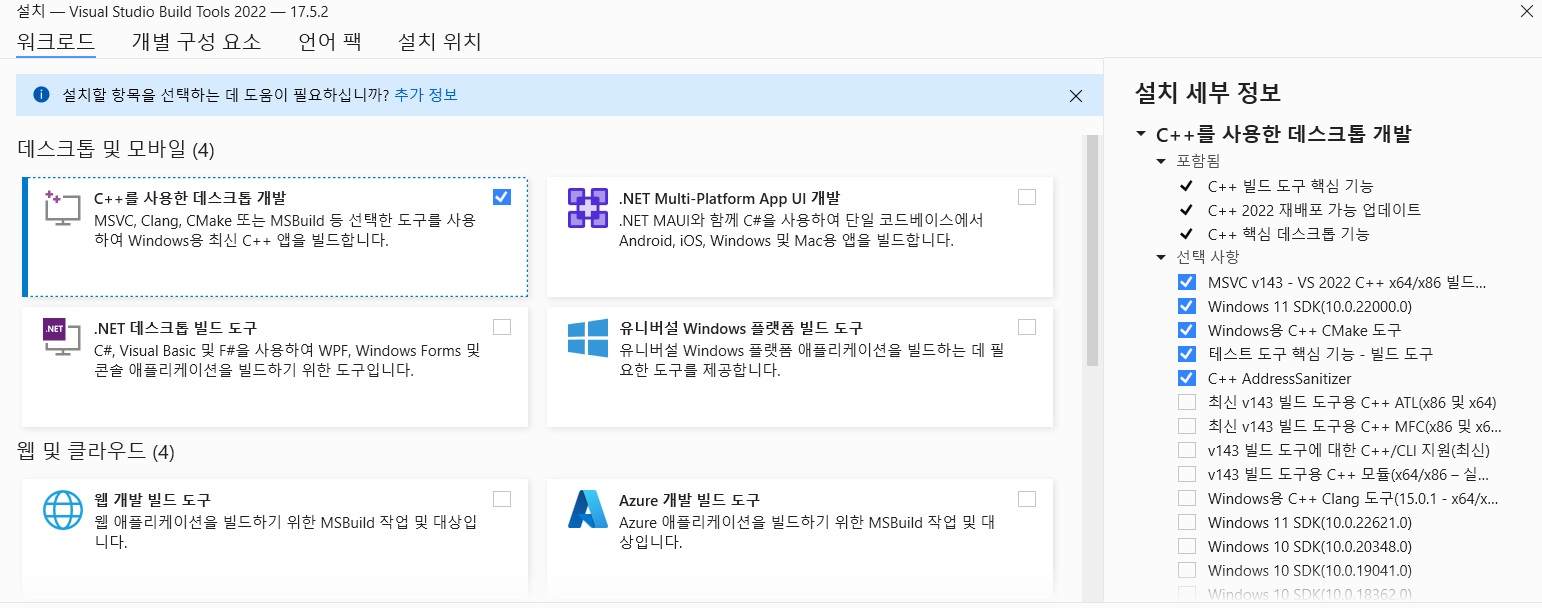The image size is (1542, 608).
Task: Tick the 웹 개발 빌드 도구 checkbox
Action: (502, 499)
